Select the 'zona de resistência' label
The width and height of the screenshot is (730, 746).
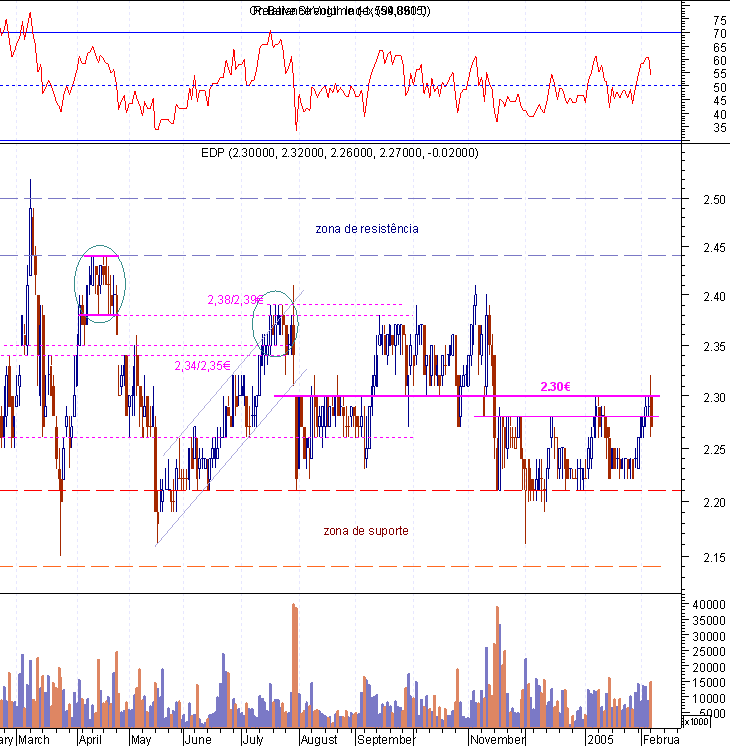point(367,229)
